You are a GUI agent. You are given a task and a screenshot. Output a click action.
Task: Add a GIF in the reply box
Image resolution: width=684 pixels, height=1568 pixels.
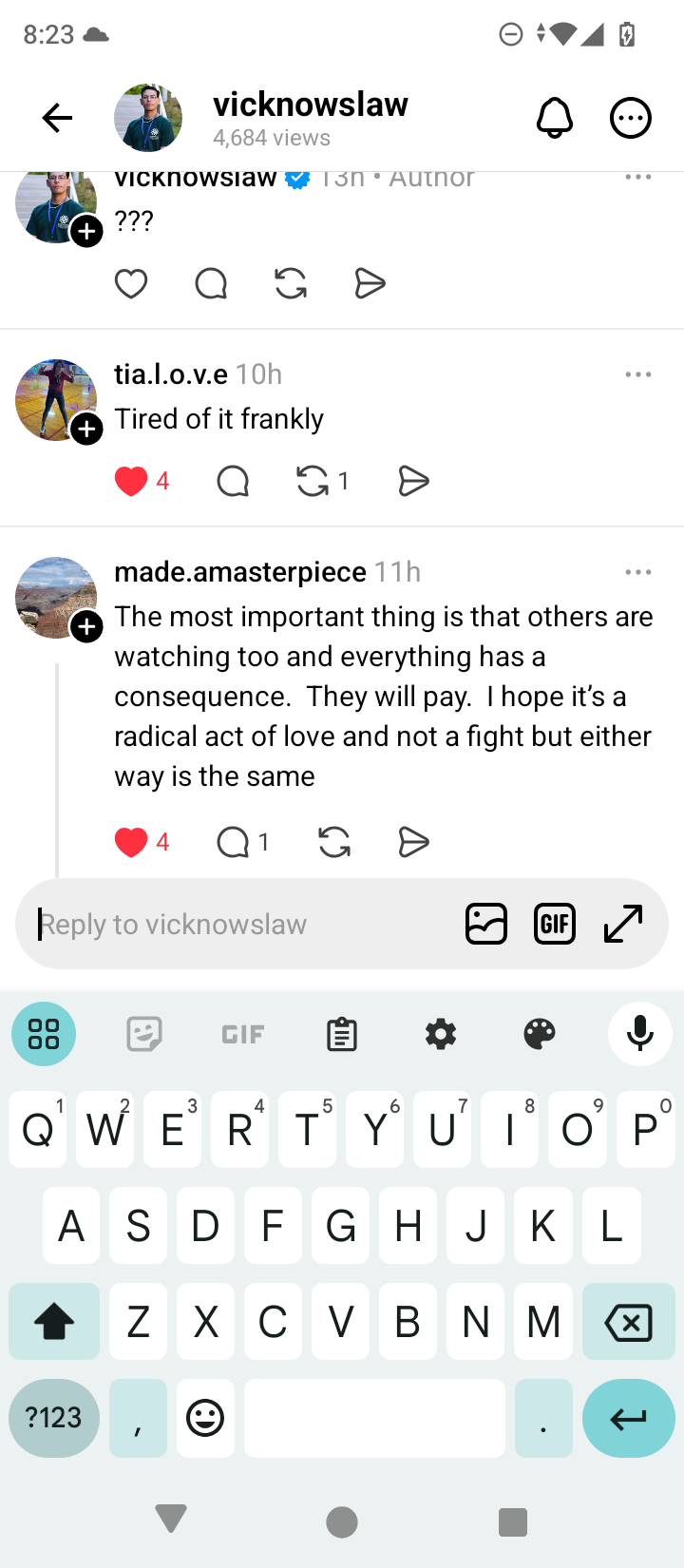tap(555, 924)
